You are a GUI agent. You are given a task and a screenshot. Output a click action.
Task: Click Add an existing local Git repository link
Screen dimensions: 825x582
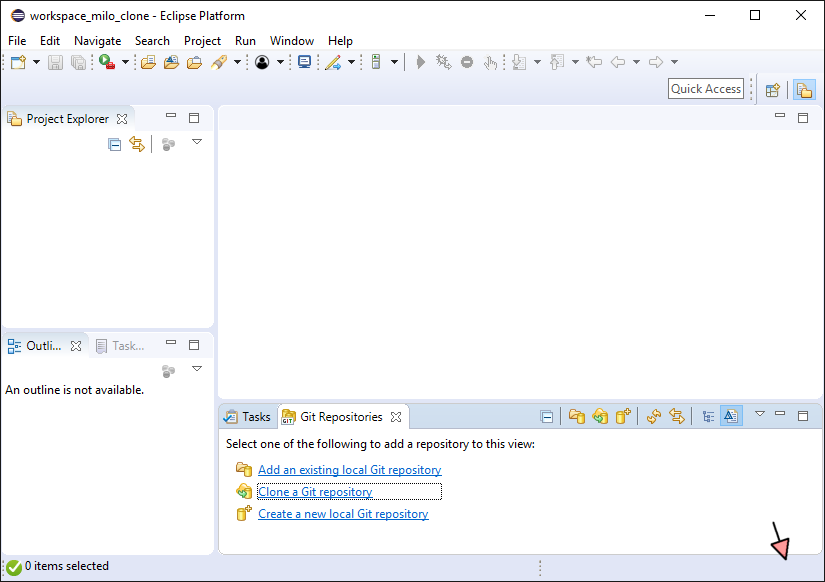pos(349,470)
